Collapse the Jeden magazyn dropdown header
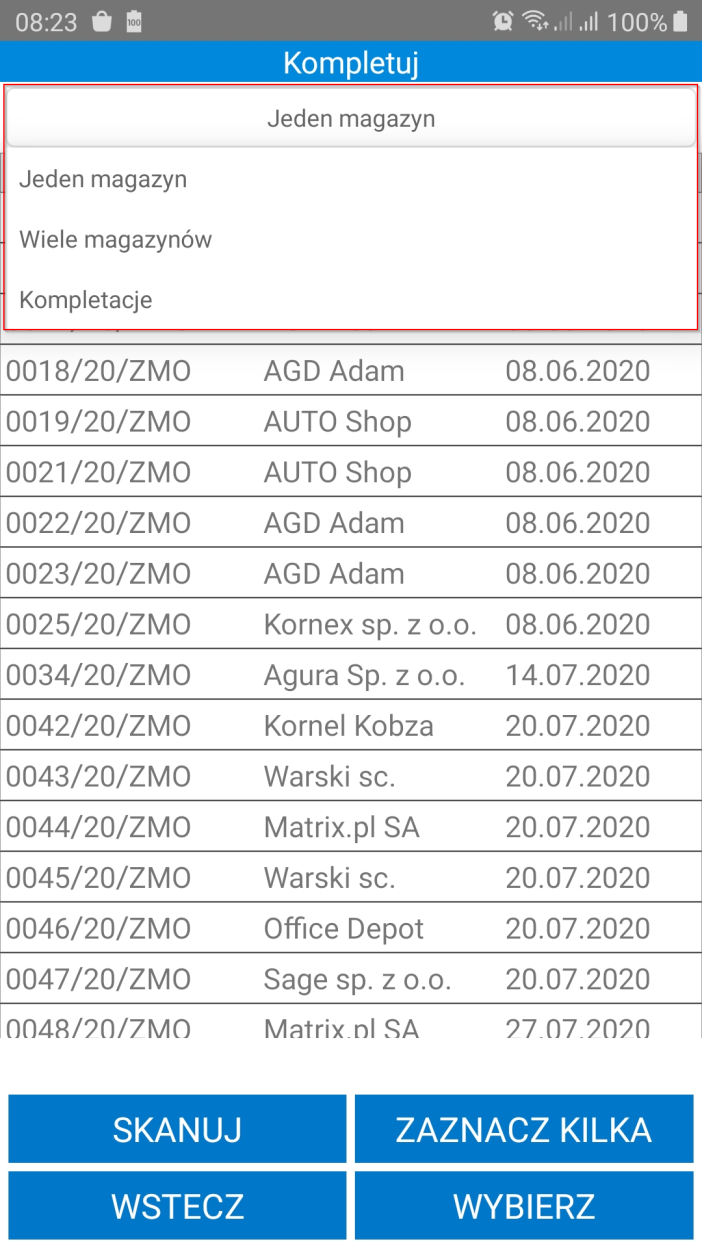 pyautogui.click(x=351, y=119)
